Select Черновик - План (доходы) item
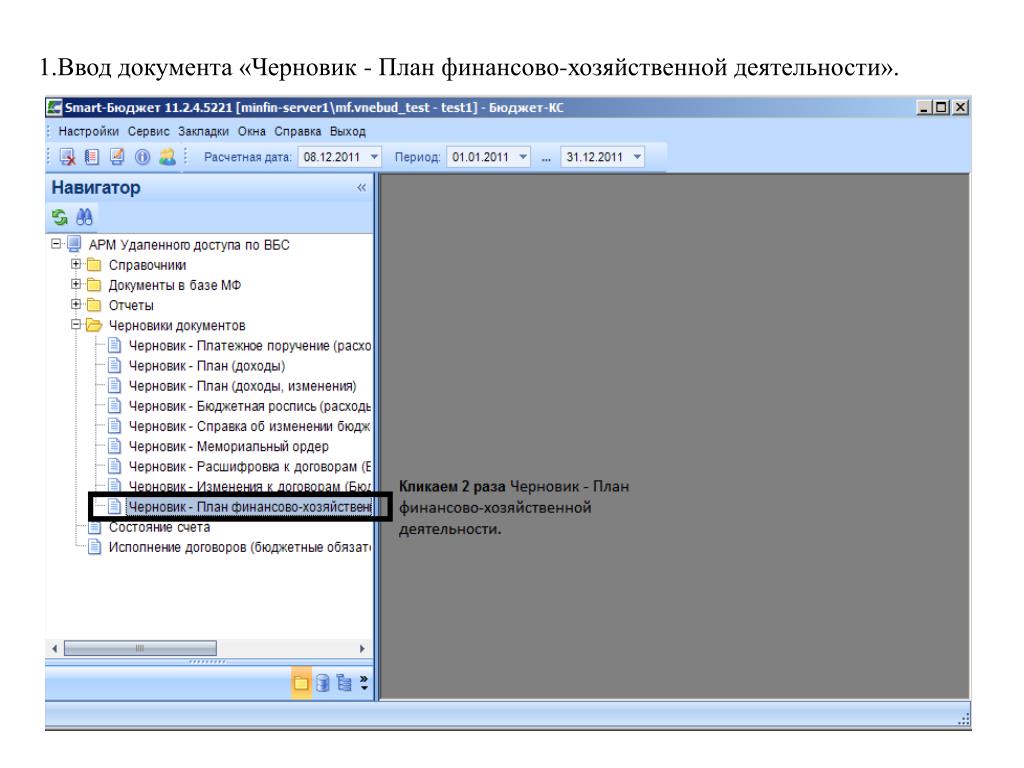The width and height of the screenshot is (1024, 768). point(206,366)
